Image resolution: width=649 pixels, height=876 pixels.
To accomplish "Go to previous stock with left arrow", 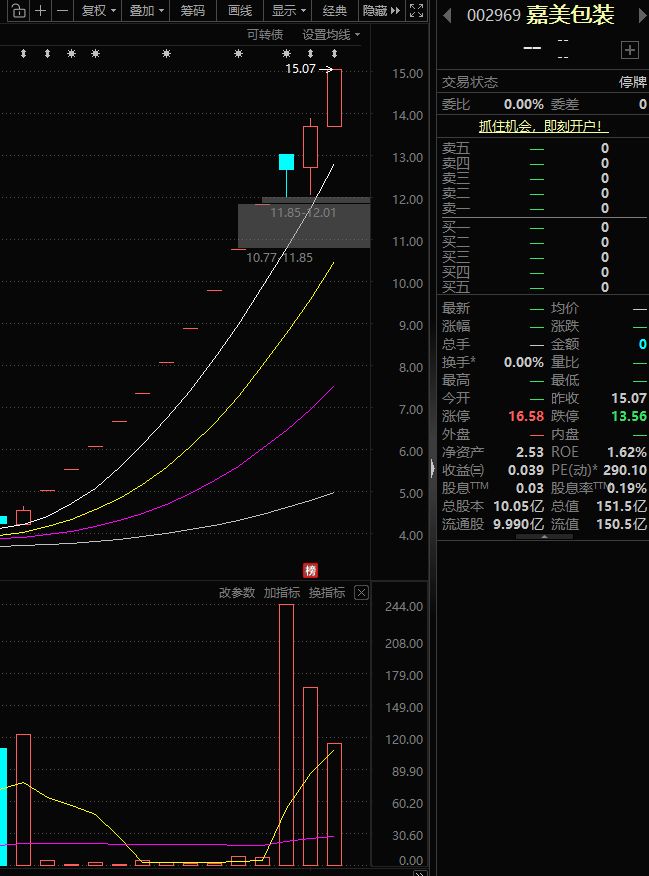I will point(446,16).
